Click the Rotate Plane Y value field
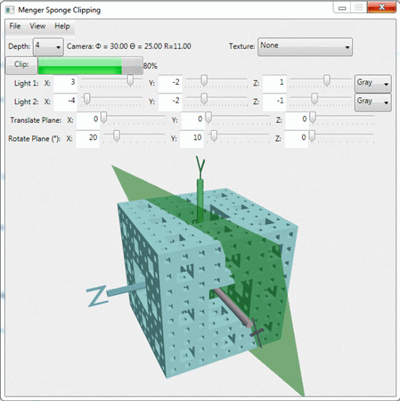The width and height of the screenshot is (400, 401). [x=192, y=138]
